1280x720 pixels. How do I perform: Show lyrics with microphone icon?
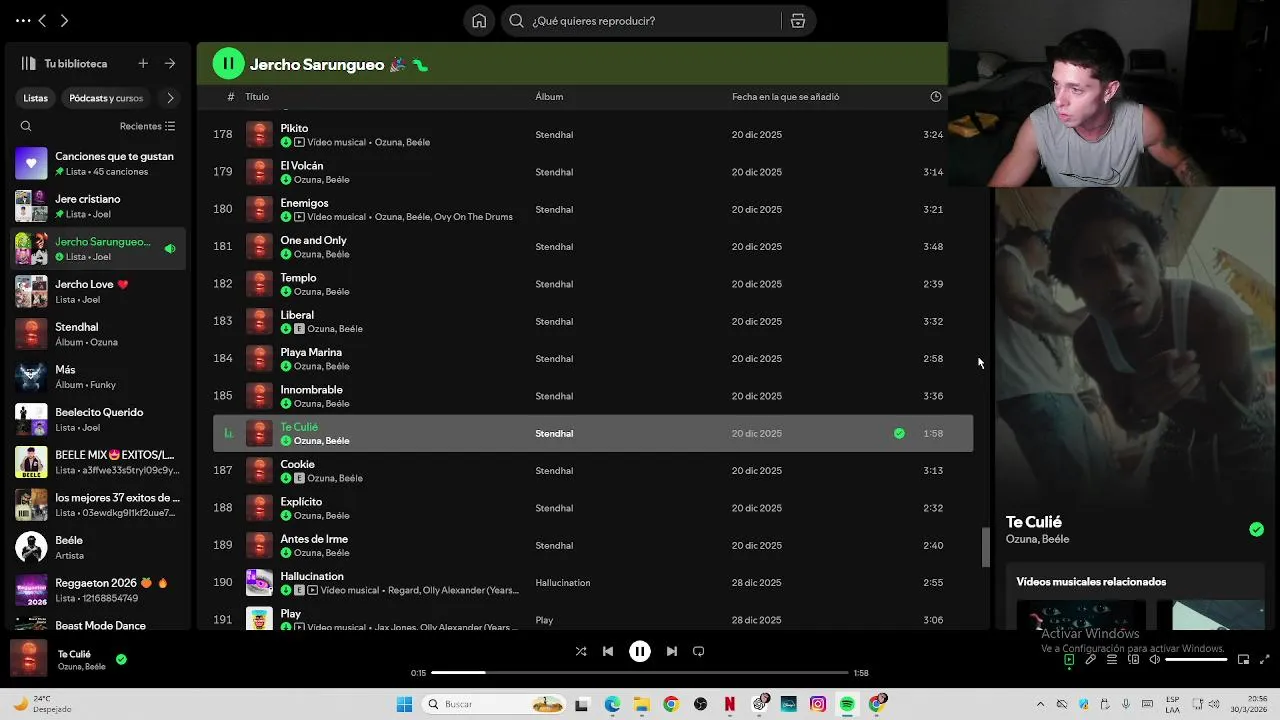pyautogui.click(x=1090, y=659)
